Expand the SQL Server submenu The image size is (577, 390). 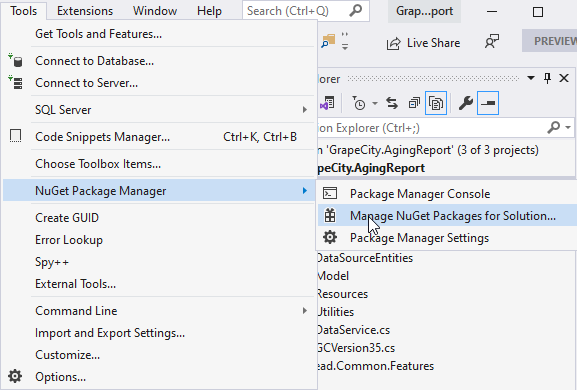pos(159,110)
